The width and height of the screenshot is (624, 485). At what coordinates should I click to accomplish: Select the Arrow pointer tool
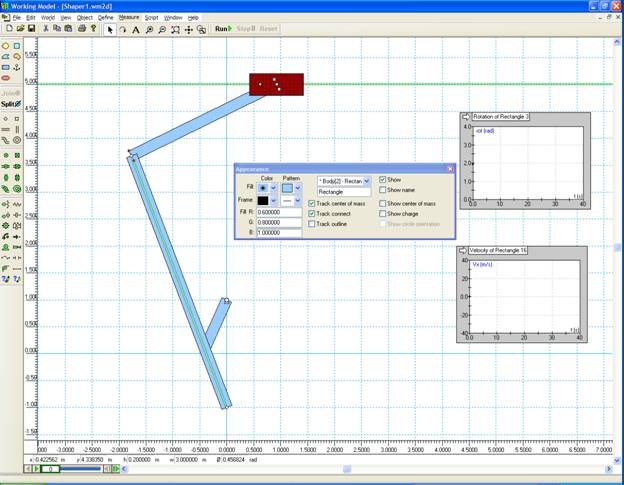tap(110, 29)
